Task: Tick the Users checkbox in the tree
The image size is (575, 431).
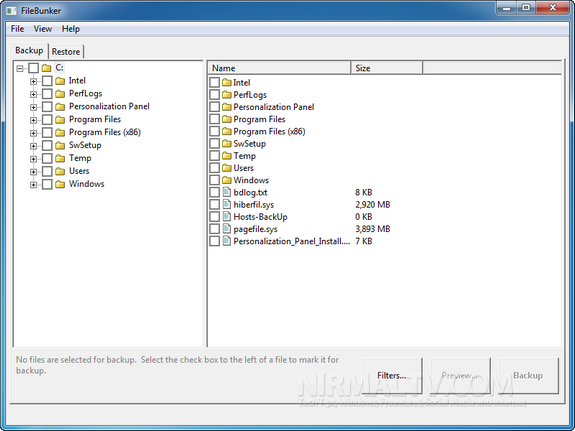Action: (47, 171)
